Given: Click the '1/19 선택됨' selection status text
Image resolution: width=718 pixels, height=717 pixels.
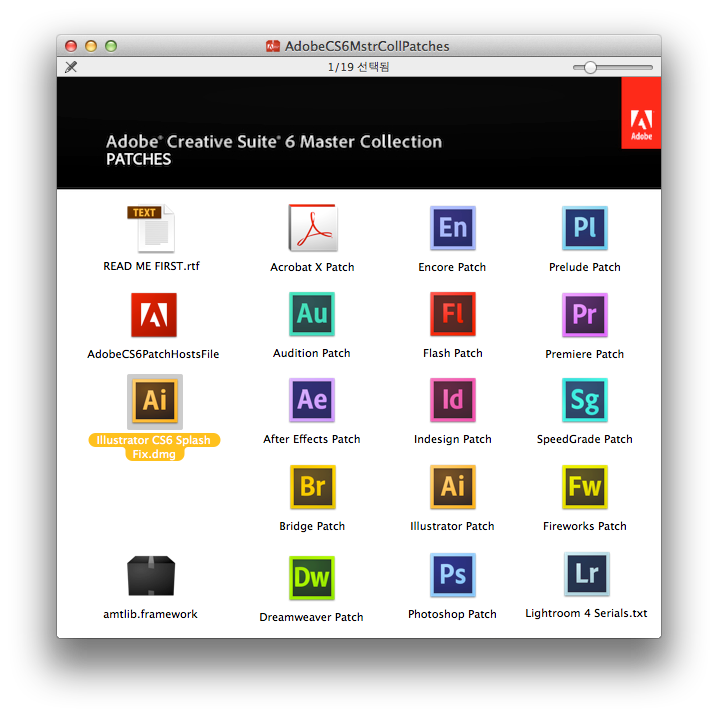Looking at the screenshot, I should point(359,67).
